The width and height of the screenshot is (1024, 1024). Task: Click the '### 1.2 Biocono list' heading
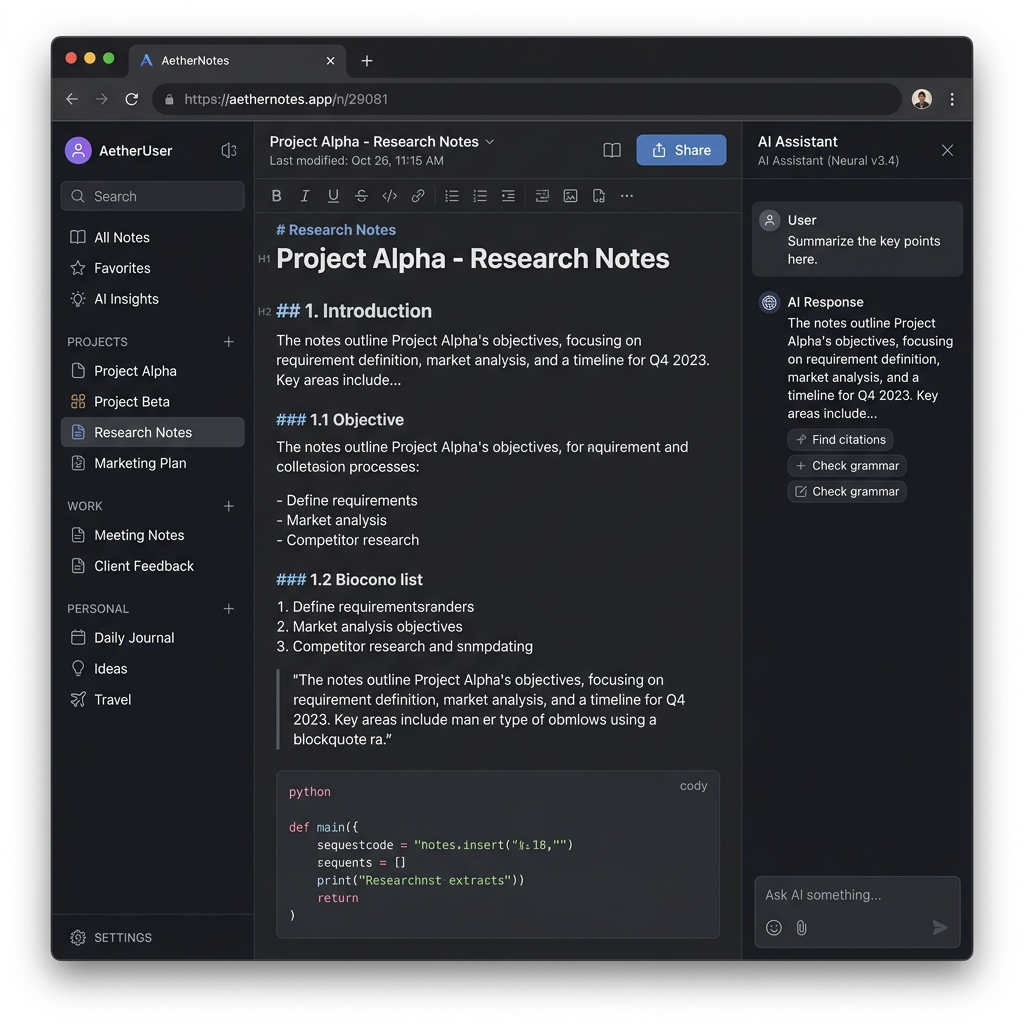click(x=349, y=580)
